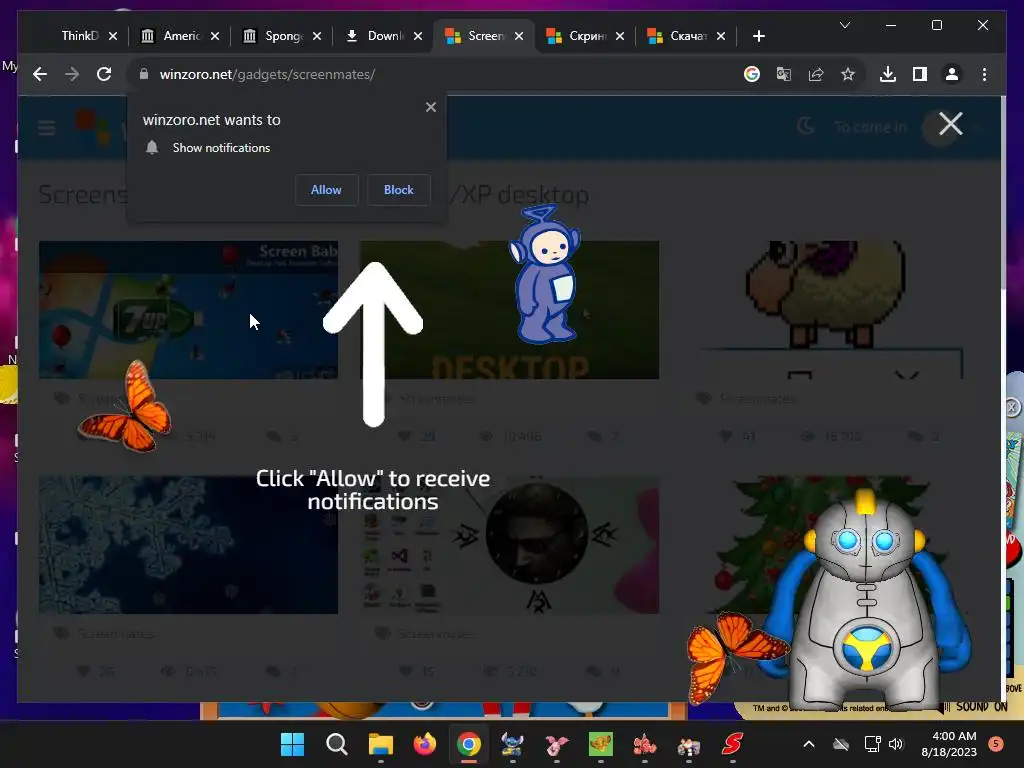Go back to the previous page
This screenshot has height=768, width=1024.
click(40, 74)
